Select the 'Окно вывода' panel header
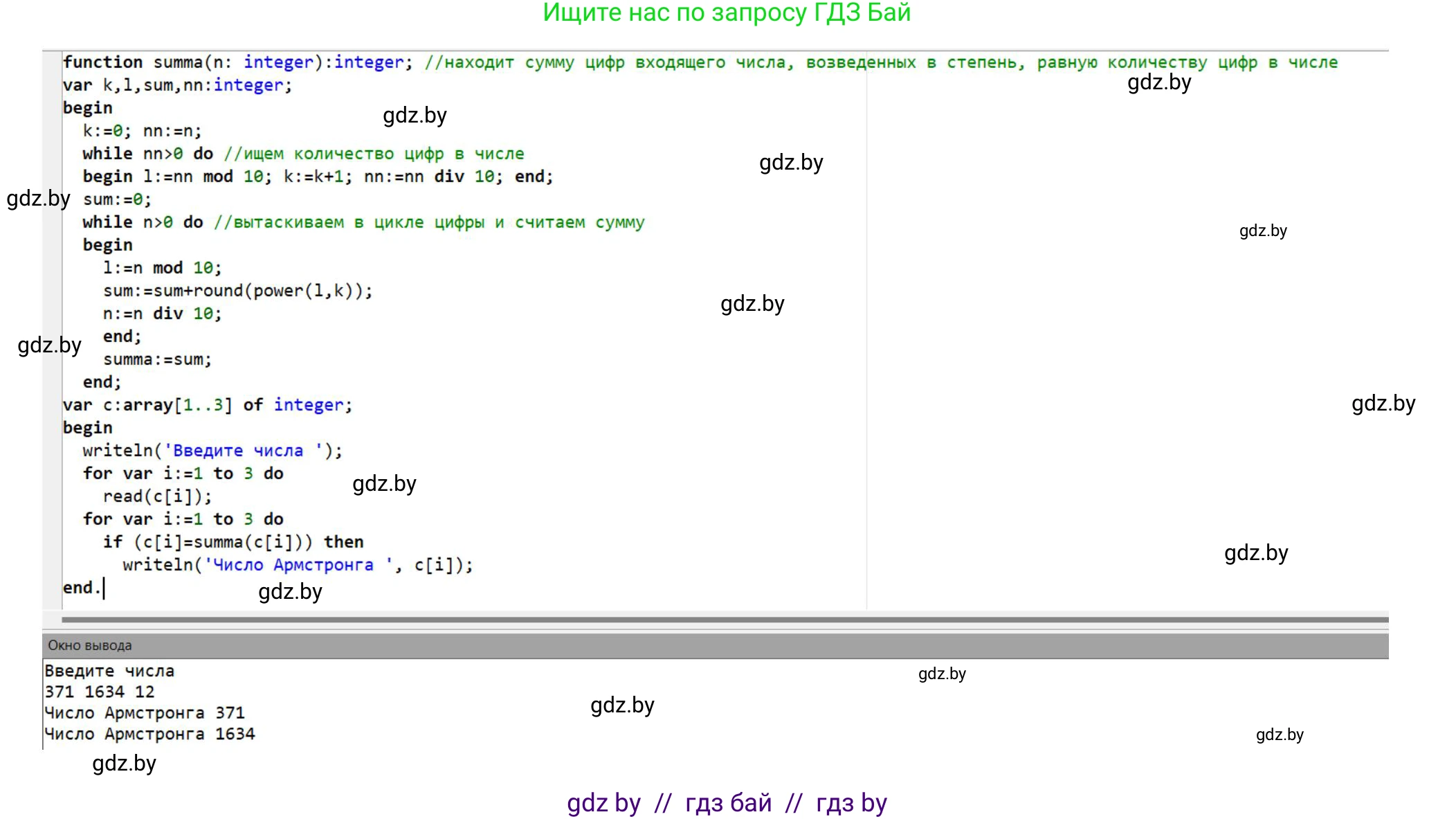1456x819 pixels. click(90, 645)
